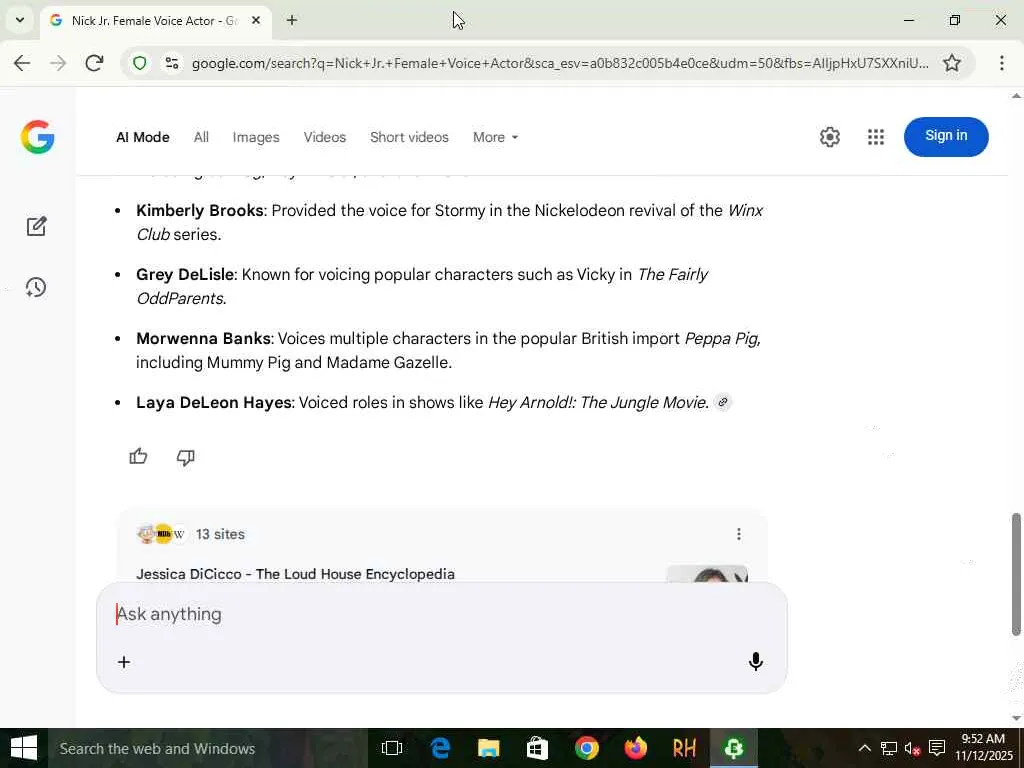This screenshot has width=1024, height=768.
Task: Open the Action Center notifications icon
Action: click(936, 748)
